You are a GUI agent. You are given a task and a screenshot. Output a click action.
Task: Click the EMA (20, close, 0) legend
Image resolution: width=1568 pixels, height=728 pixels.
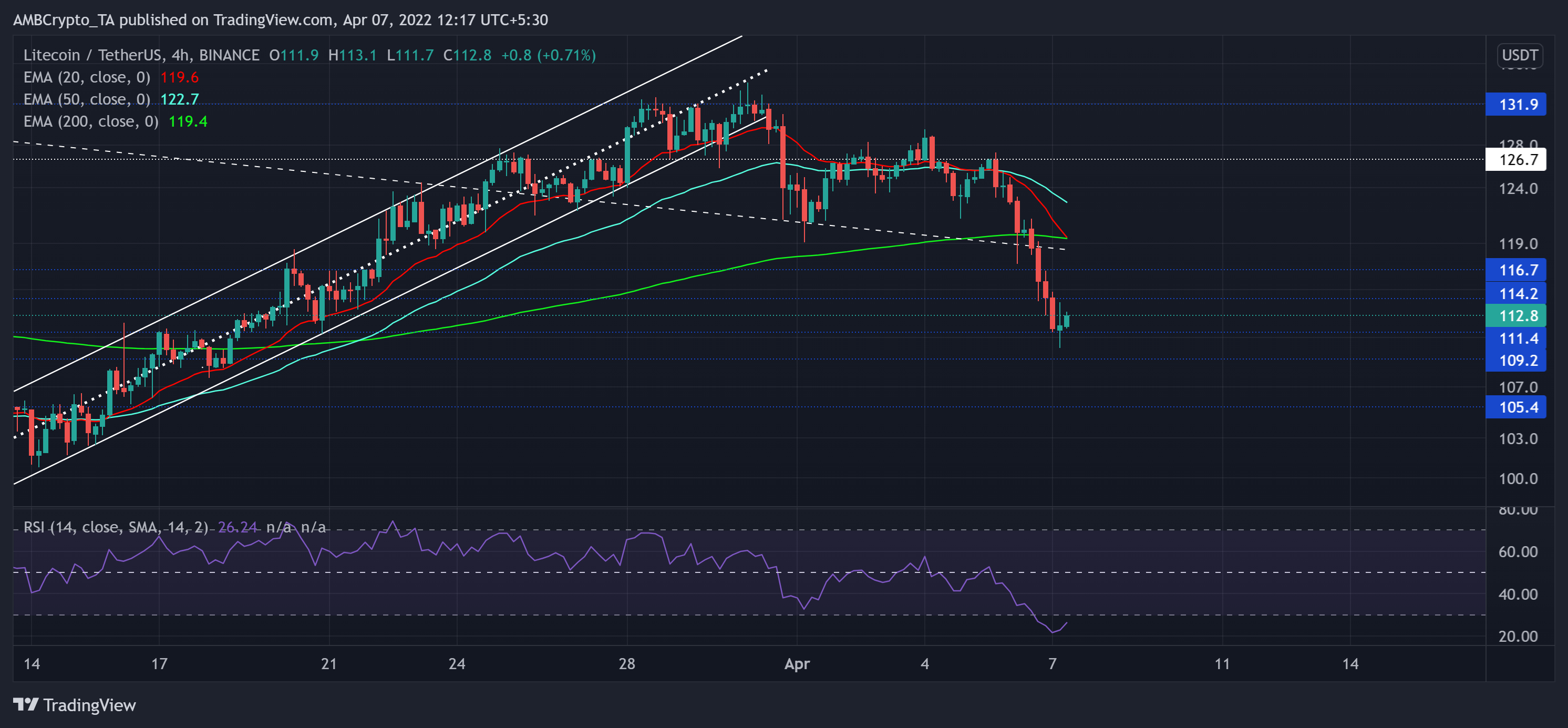(86, 77)
